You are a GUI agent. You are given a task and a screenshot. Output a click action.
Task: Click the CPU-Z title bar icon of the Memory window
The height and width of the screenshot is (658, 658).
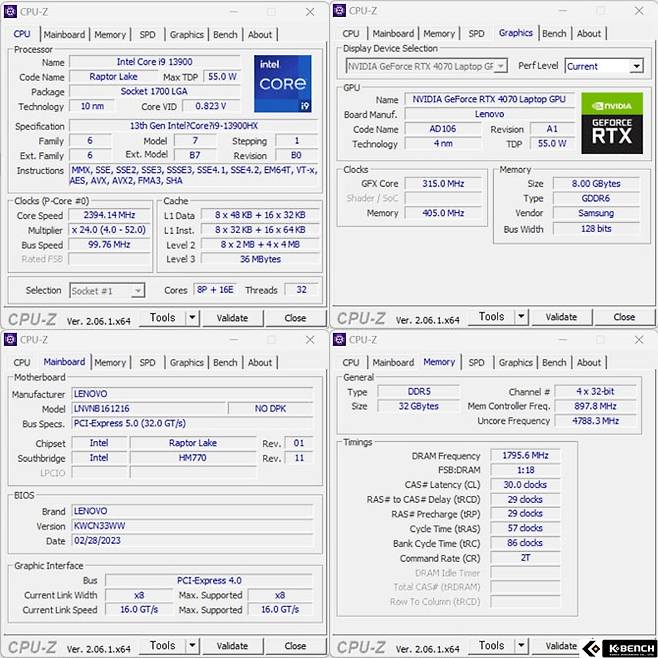coord(339,340)
